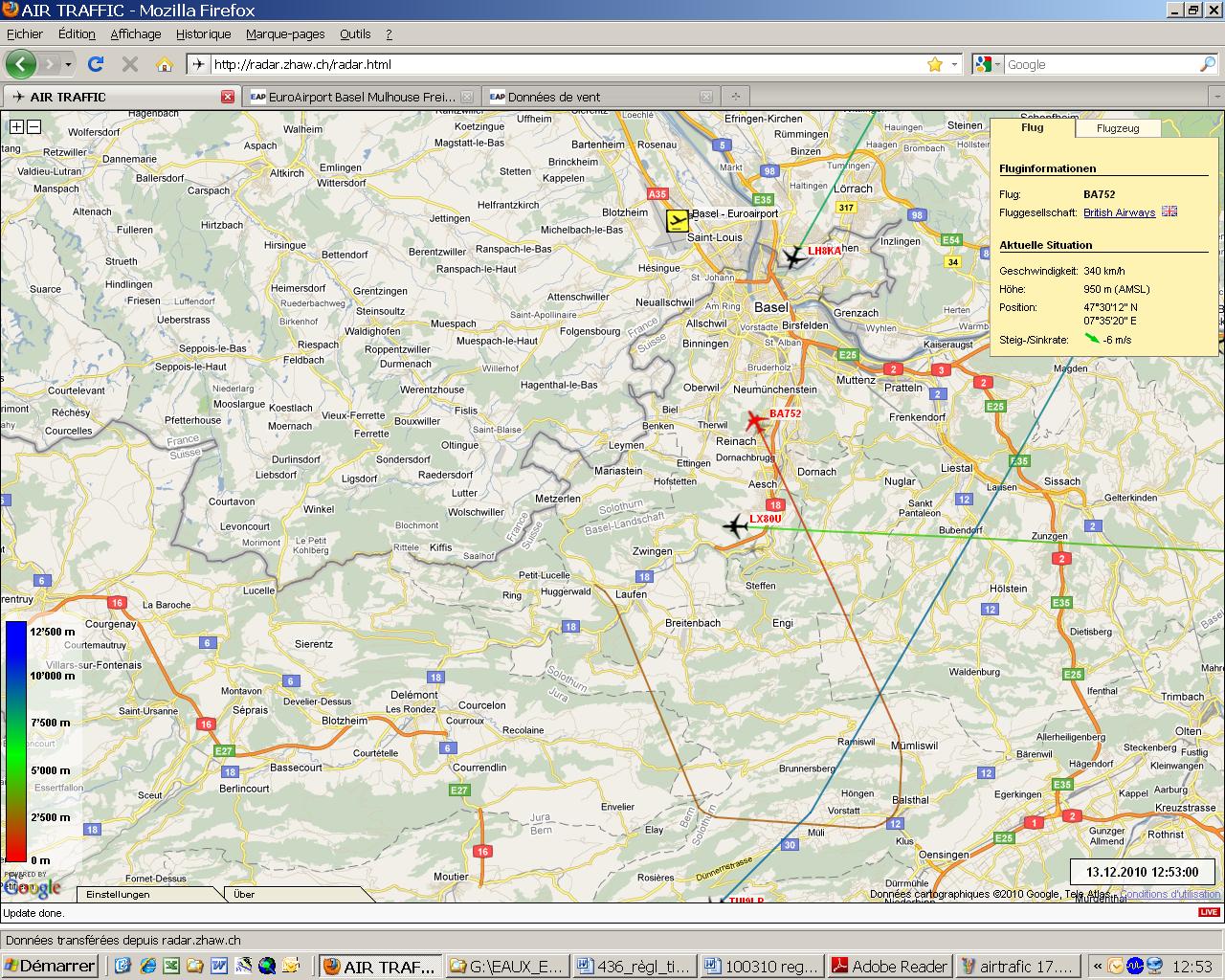This screenshot has width=1225, height=980.
Task: Open the mail envelope quick launch icon
Action: (x=291, y=966)
